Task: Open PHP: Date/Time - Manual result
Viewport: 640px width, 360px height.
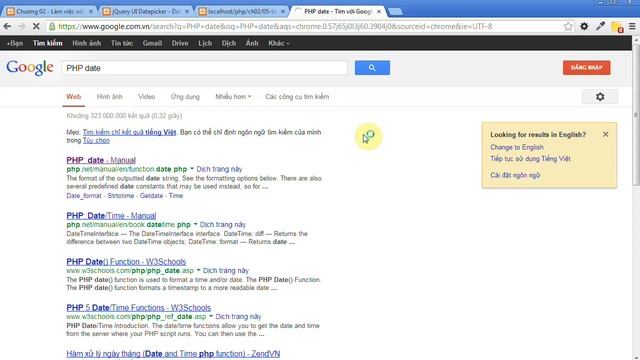Action: [x=111, y=216]
